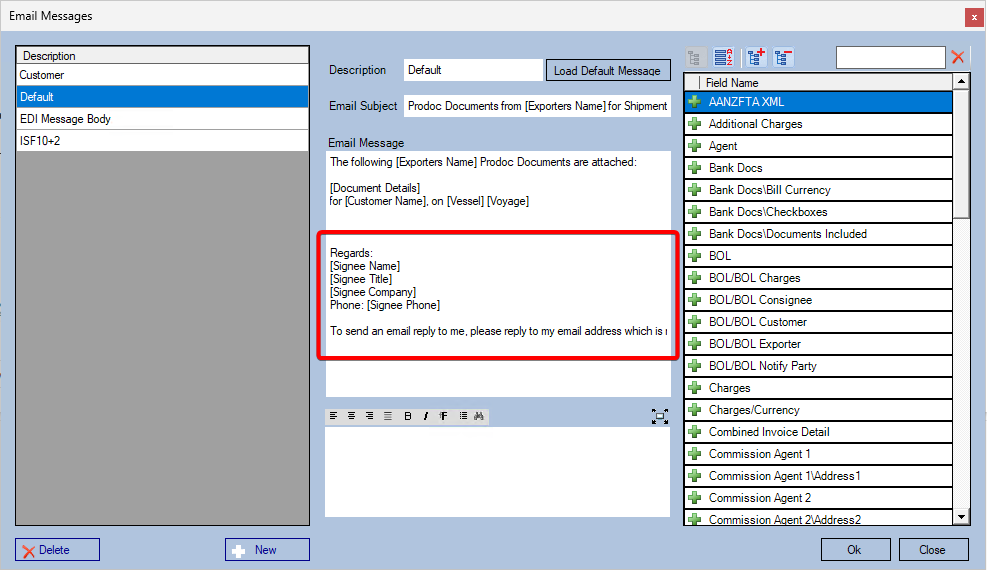Click the Description column header

(x=162, y=55)
